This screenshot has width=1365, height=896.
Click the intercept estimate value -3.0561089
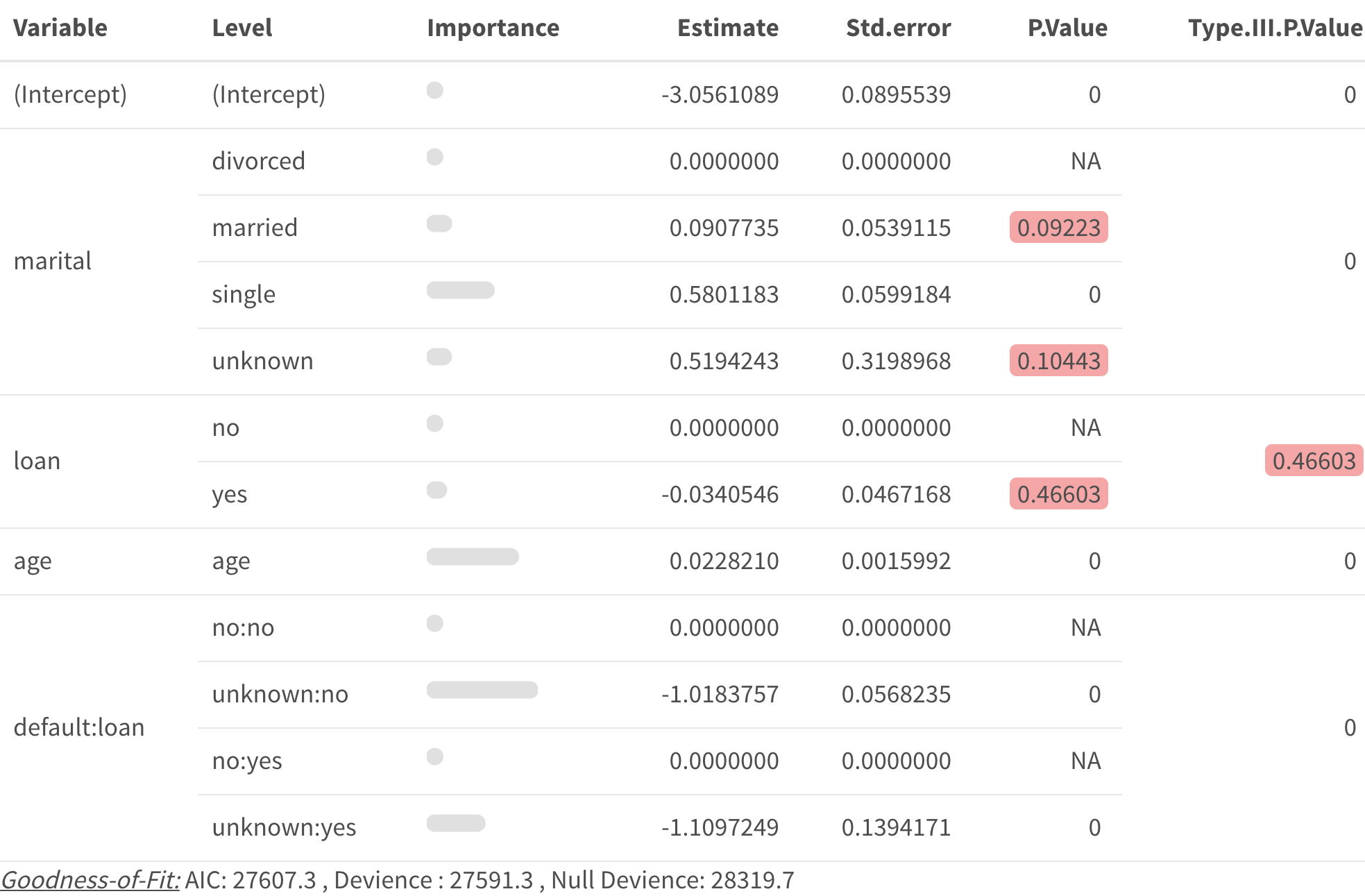coord(720,94)
